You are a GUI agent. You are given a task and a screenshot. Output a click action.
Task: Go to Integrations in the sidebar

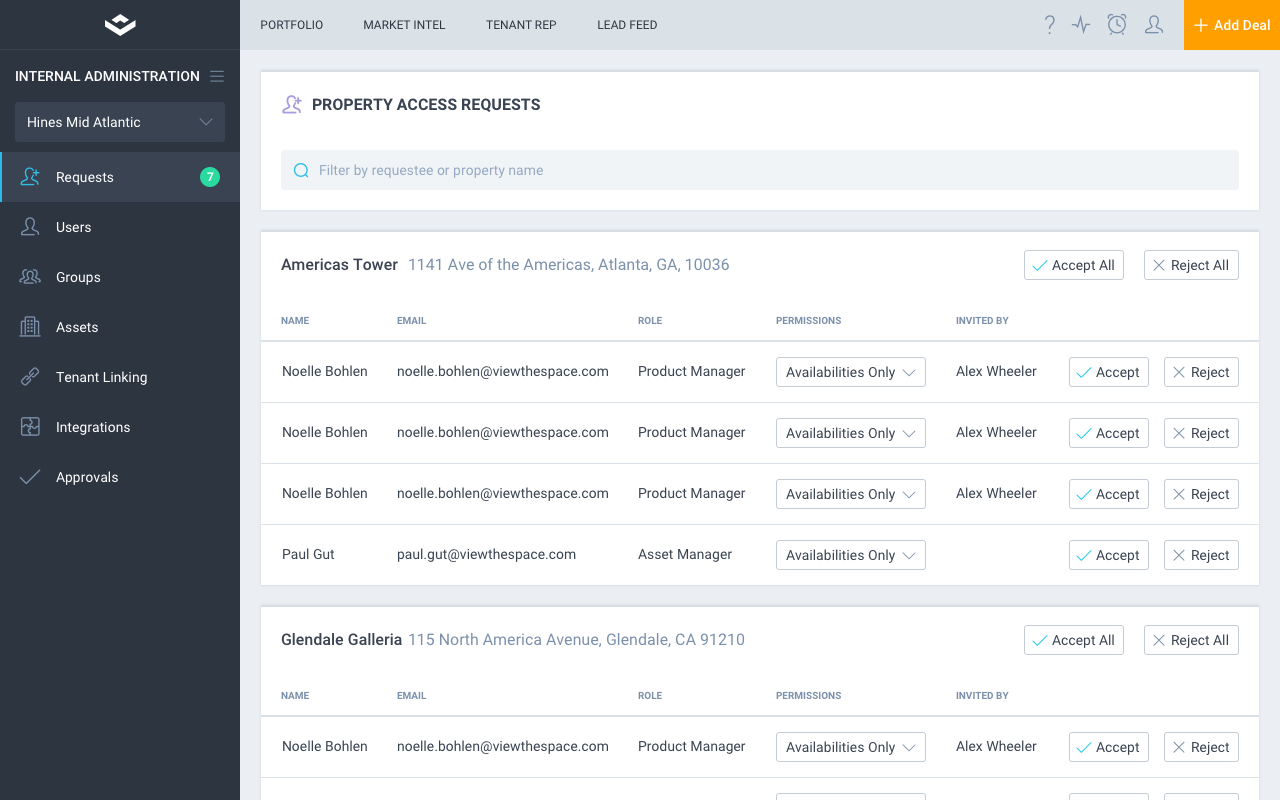pyautogui.click(x=93, y=427)
